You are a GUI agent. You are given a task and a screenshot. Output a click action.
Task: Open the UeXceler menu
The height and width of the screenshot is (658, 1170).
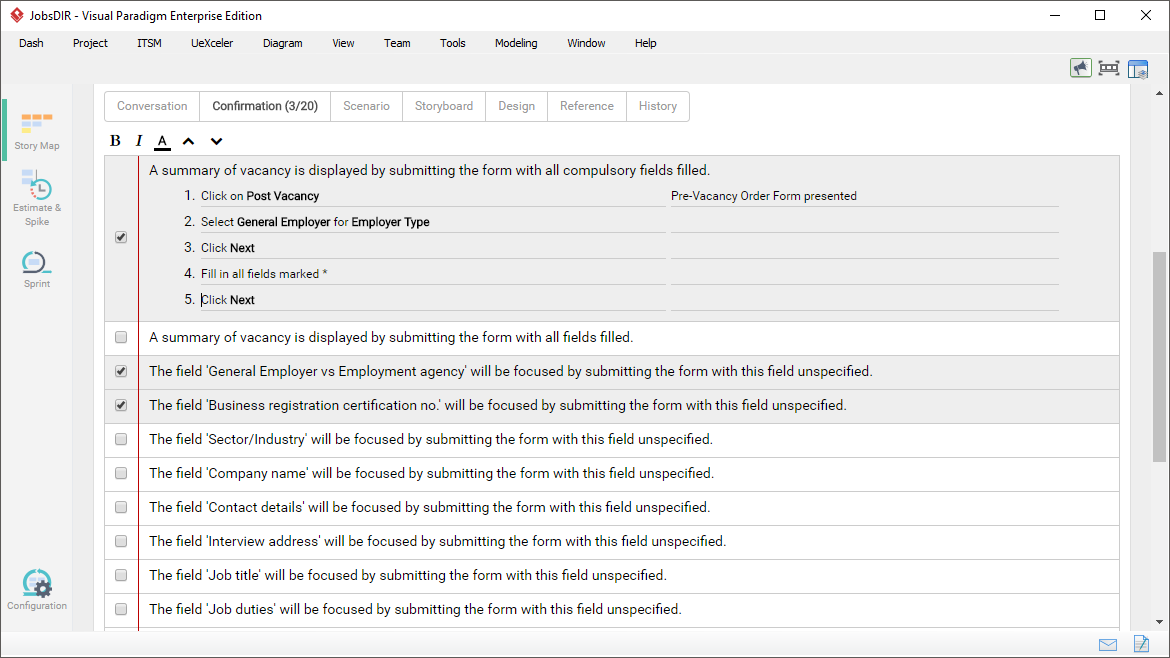tap(212, 43)
